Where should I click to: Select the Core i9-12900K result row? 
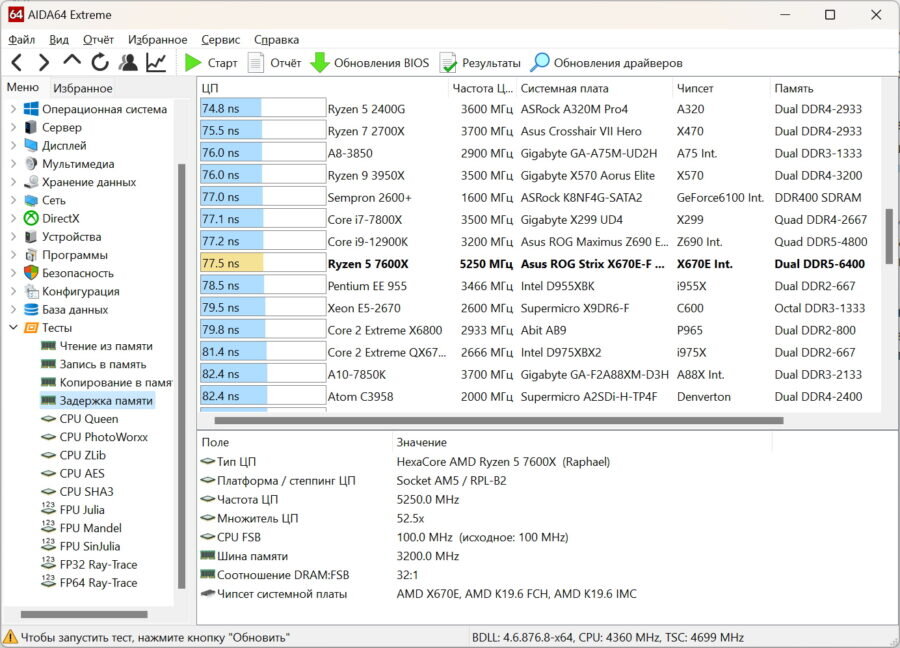coord(538,242)
